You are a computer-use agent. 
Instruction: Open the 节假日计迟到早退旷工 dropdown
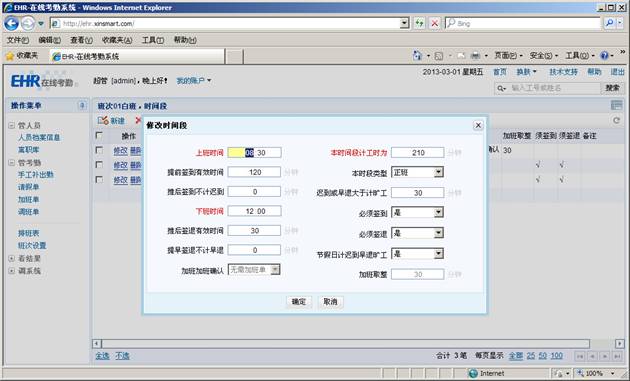pos(439,254)
